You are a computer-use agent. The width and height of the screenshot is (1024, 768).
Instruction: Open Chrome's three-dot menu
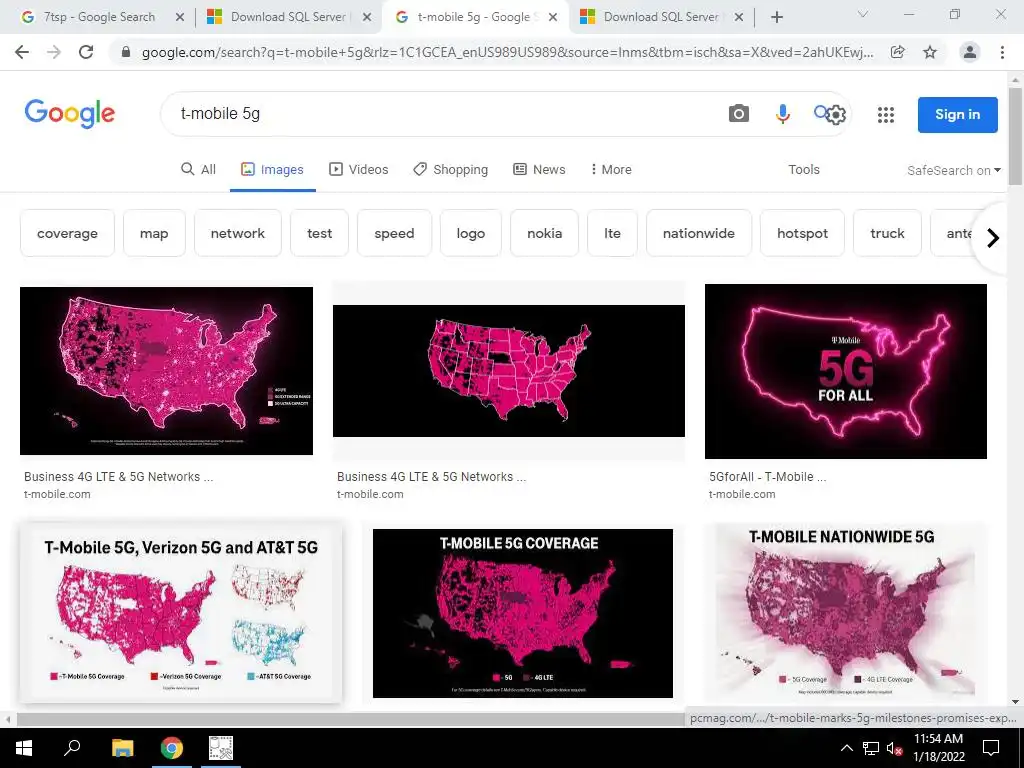pos(1002,52)
